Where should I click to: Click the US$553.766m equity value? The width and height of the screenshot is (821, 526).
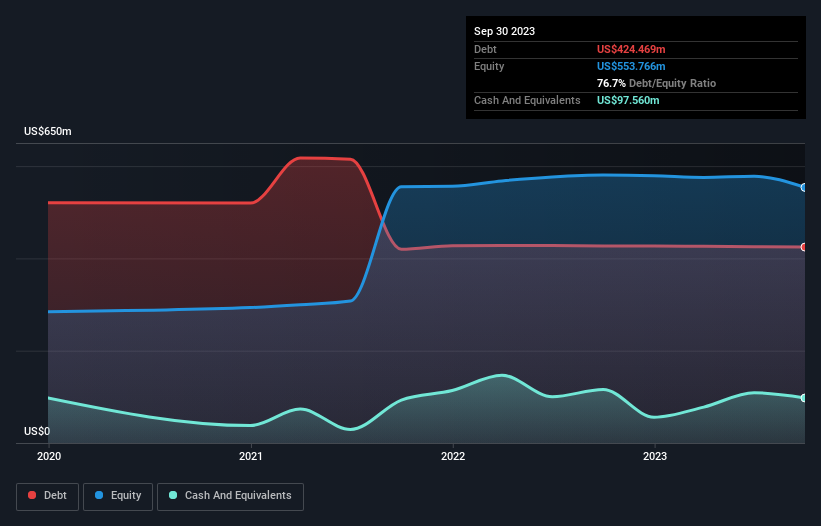pyautogui.click(x=631, y=66)
